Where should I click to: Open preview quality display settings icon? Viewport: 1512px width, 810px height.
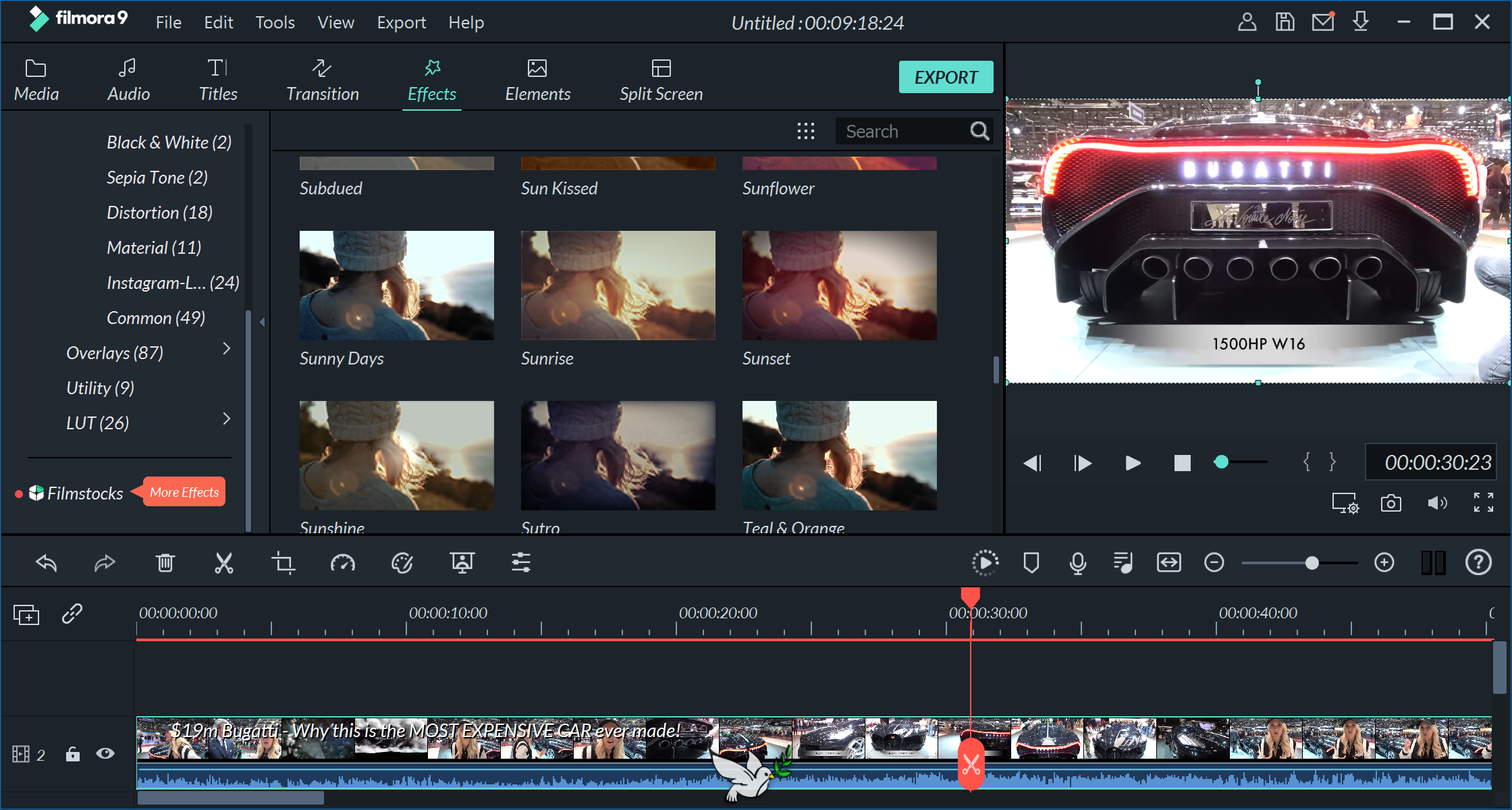(x=1345, y=503)
